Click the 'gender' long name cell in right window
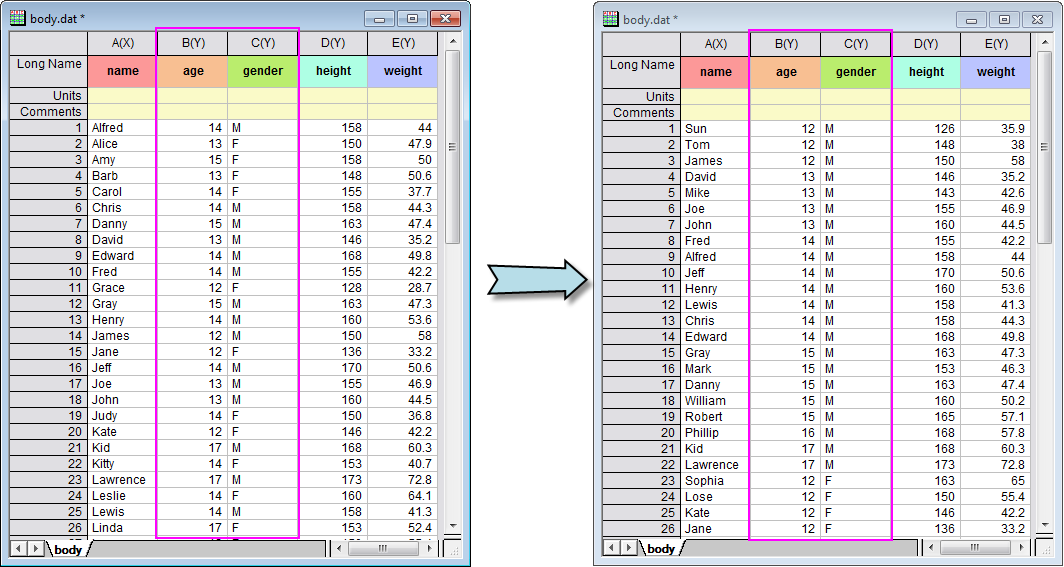The height and width of the screenshot is (567, 1064). 856,72
